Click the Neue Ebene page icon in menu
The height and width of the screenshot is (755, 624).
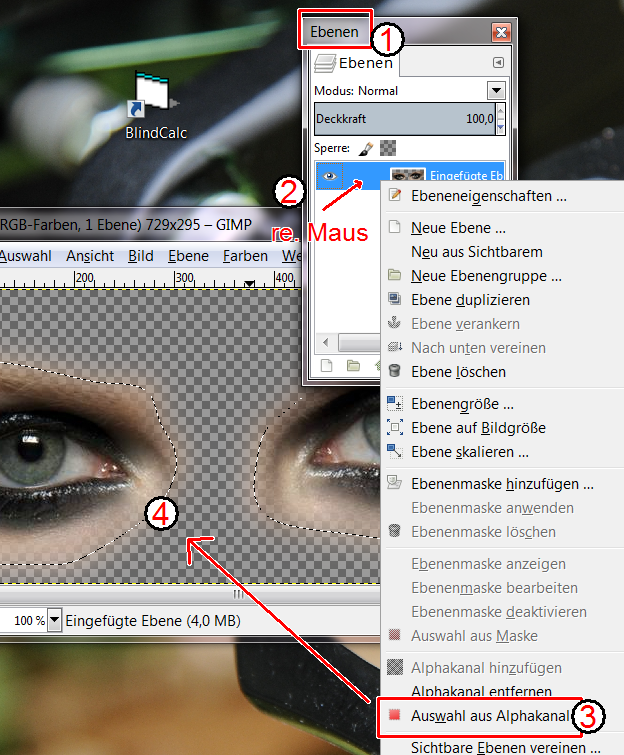pyautogui.click(x=394, y=227)
